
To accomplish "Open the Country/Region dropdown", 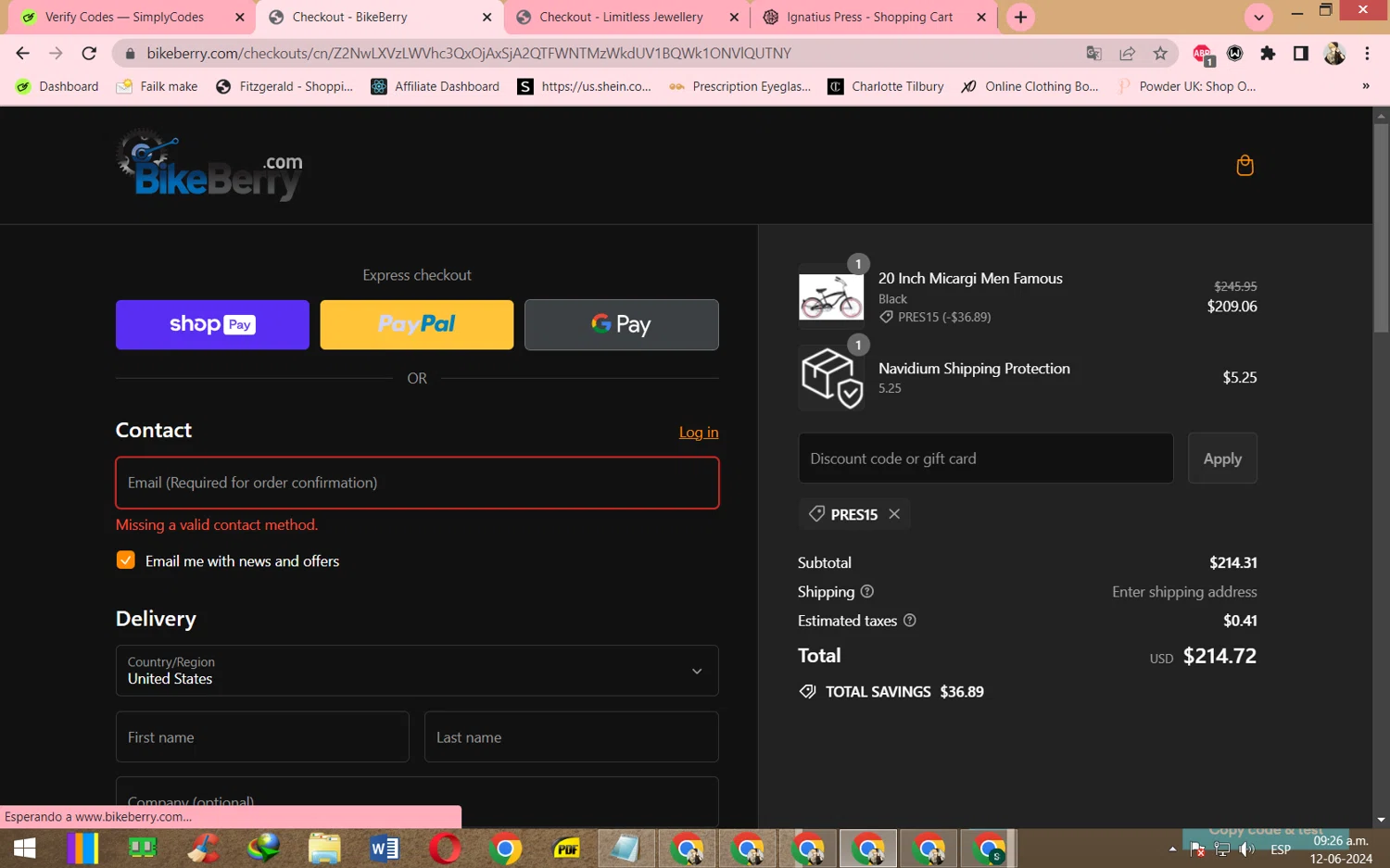I will [x=417, y=671].
